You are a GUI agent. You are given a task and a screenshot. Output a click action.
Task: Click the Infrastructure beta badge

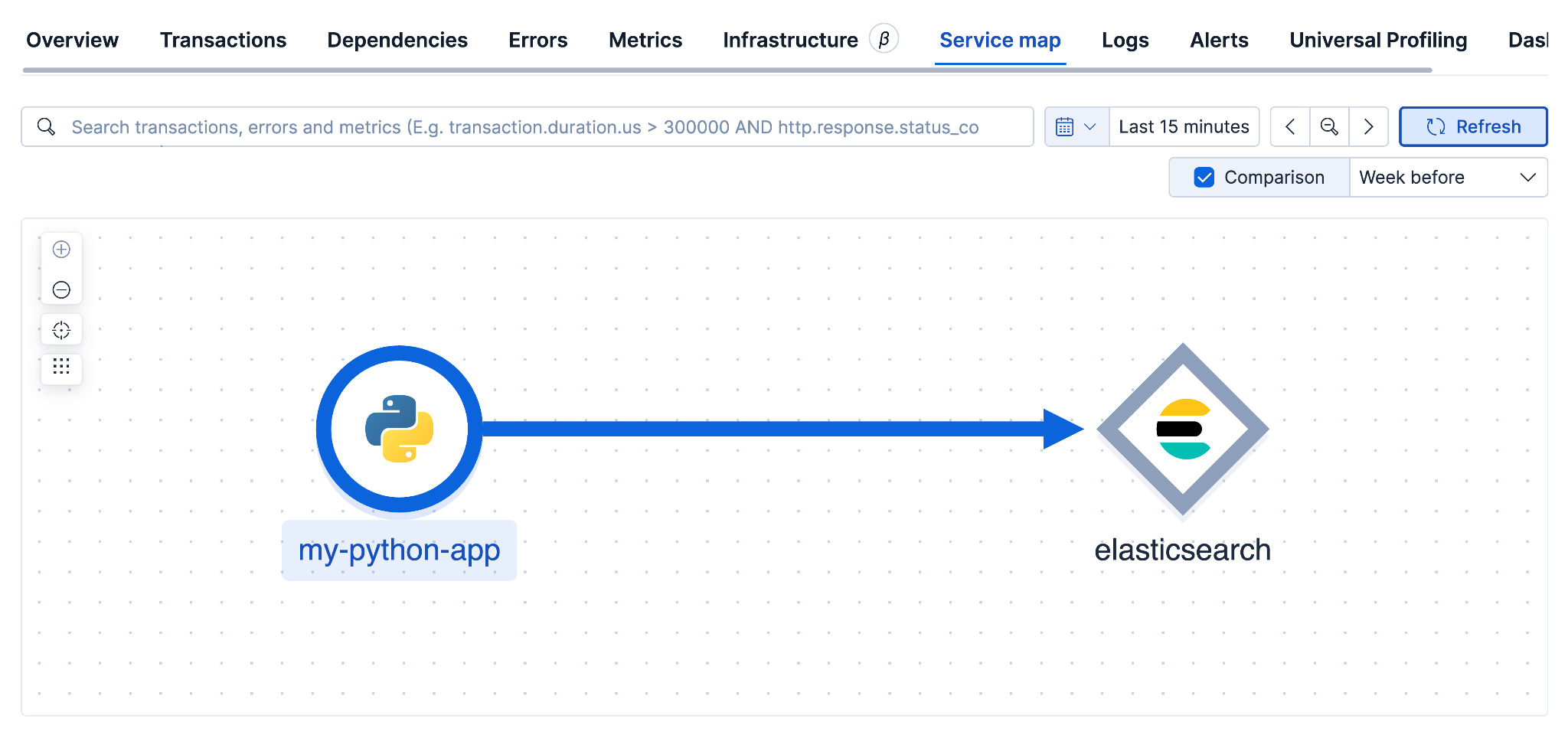884,38
